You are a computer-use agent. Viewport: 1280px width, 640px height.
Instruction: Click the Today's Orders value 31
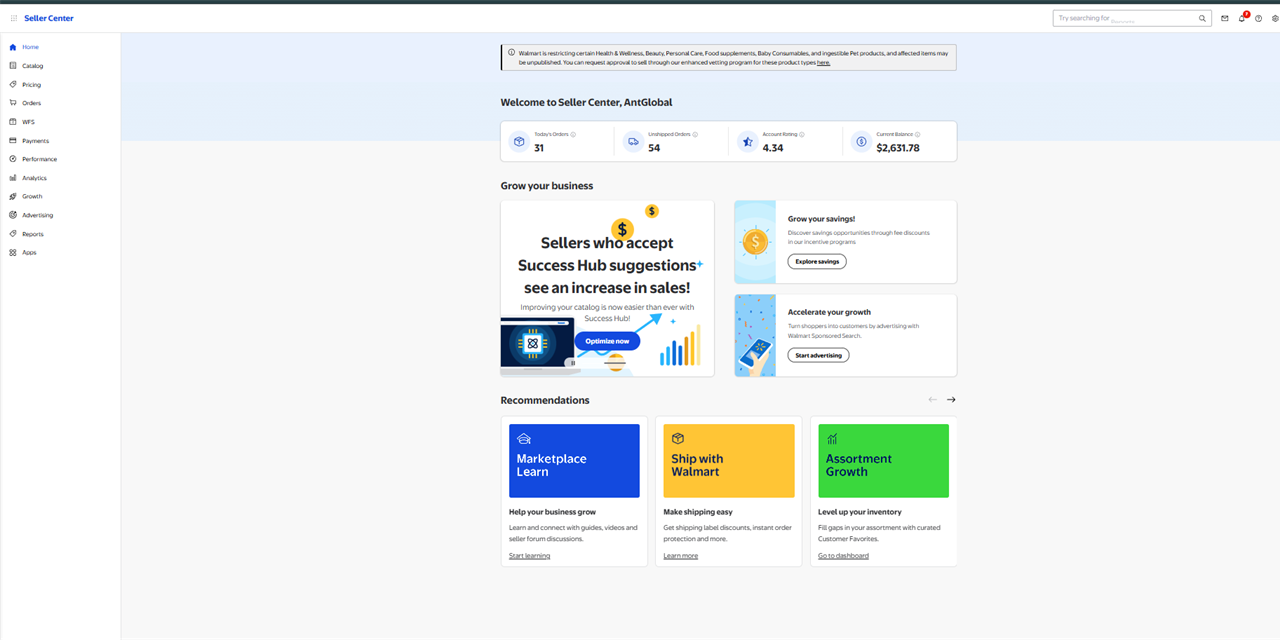pyautogui.click(x=539, y=148)
